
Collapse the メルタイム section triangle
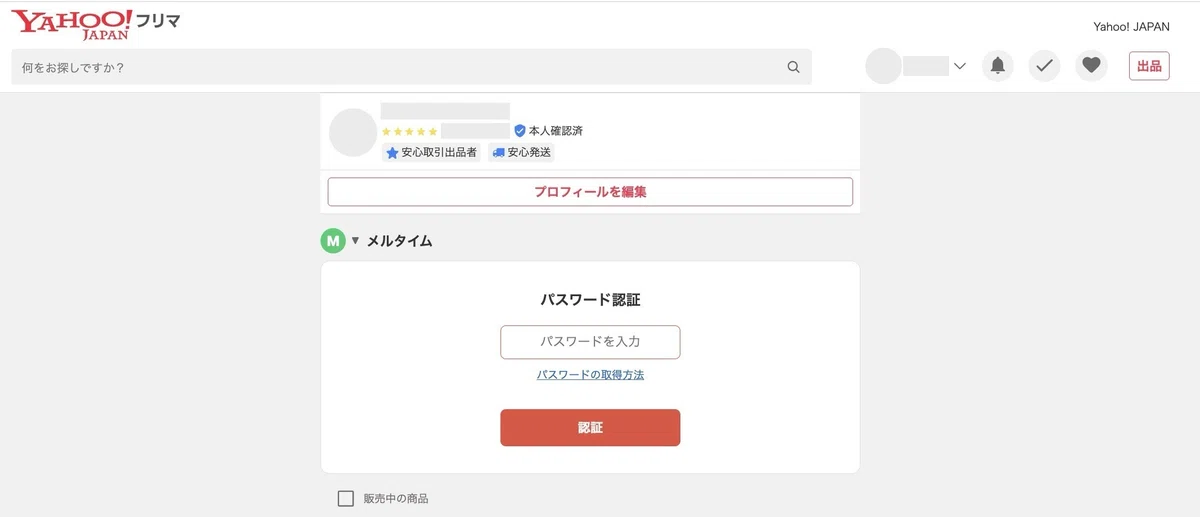355,241
